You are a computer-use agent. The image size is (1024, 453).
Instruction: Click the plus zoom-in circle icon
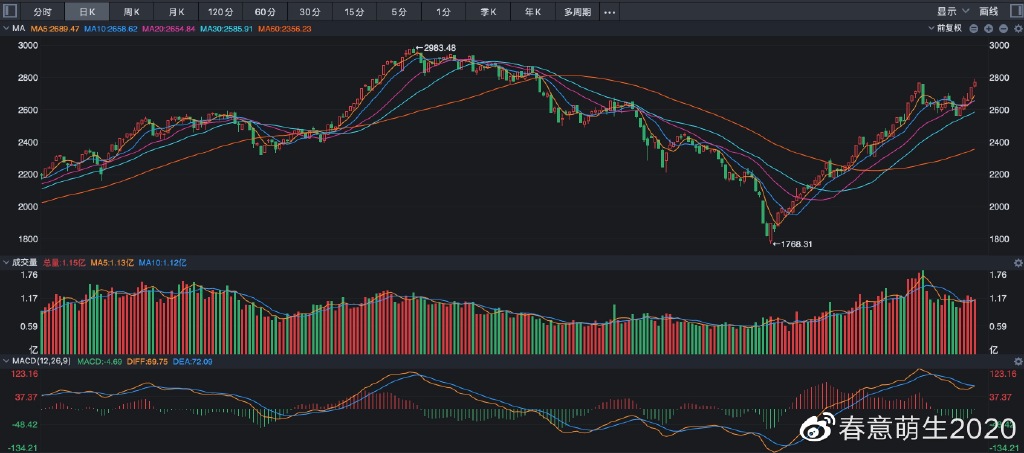(988, 28)
